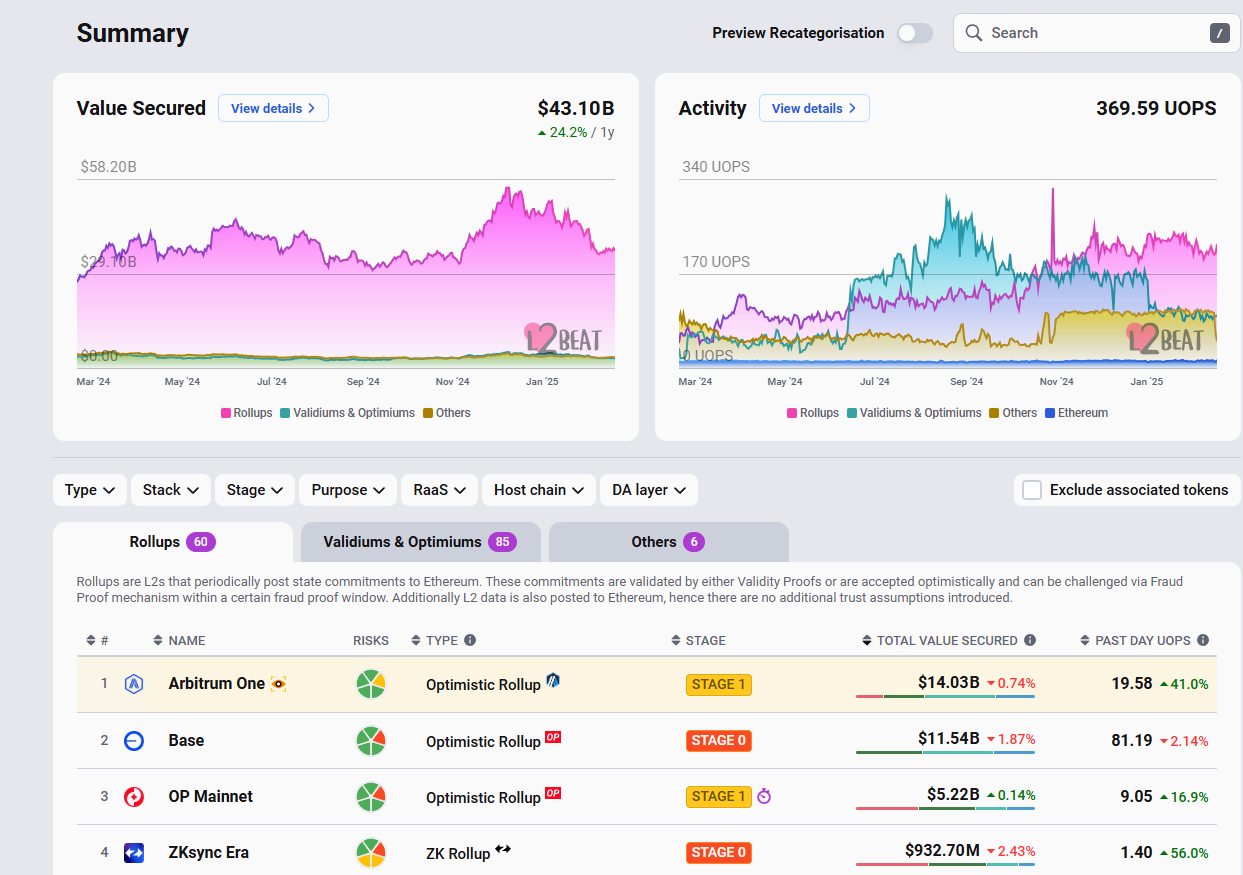Screen dimensions: 1243x875
Task: Open the Base project link
Action: click(186, 741)
